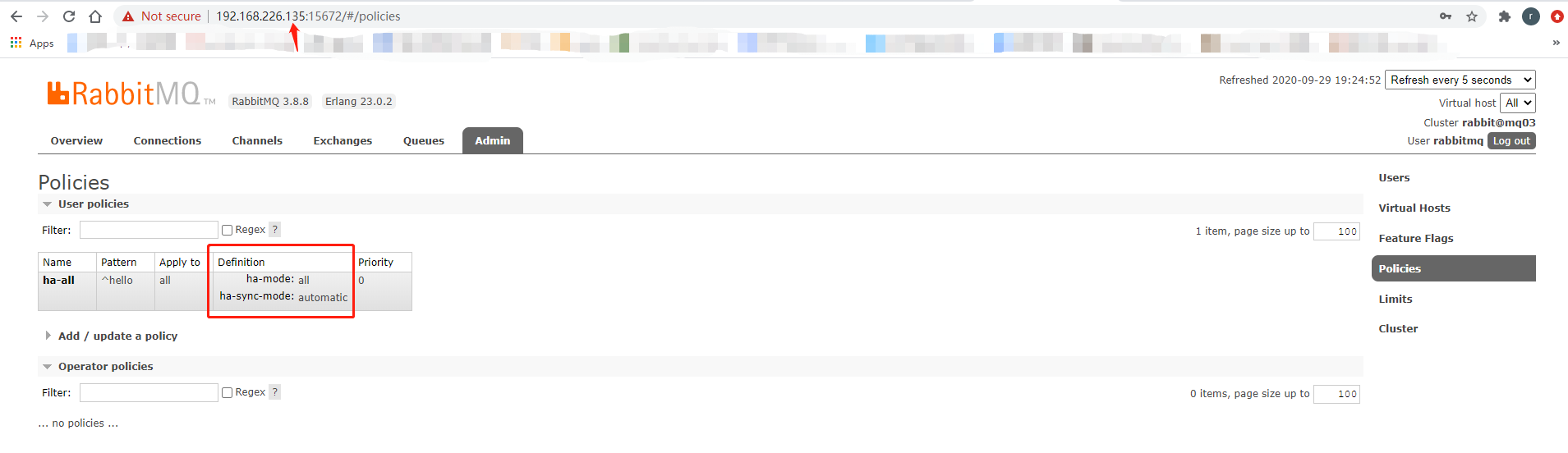
Task: Click the User policies Filter input field
Action: tap(149, 230)
